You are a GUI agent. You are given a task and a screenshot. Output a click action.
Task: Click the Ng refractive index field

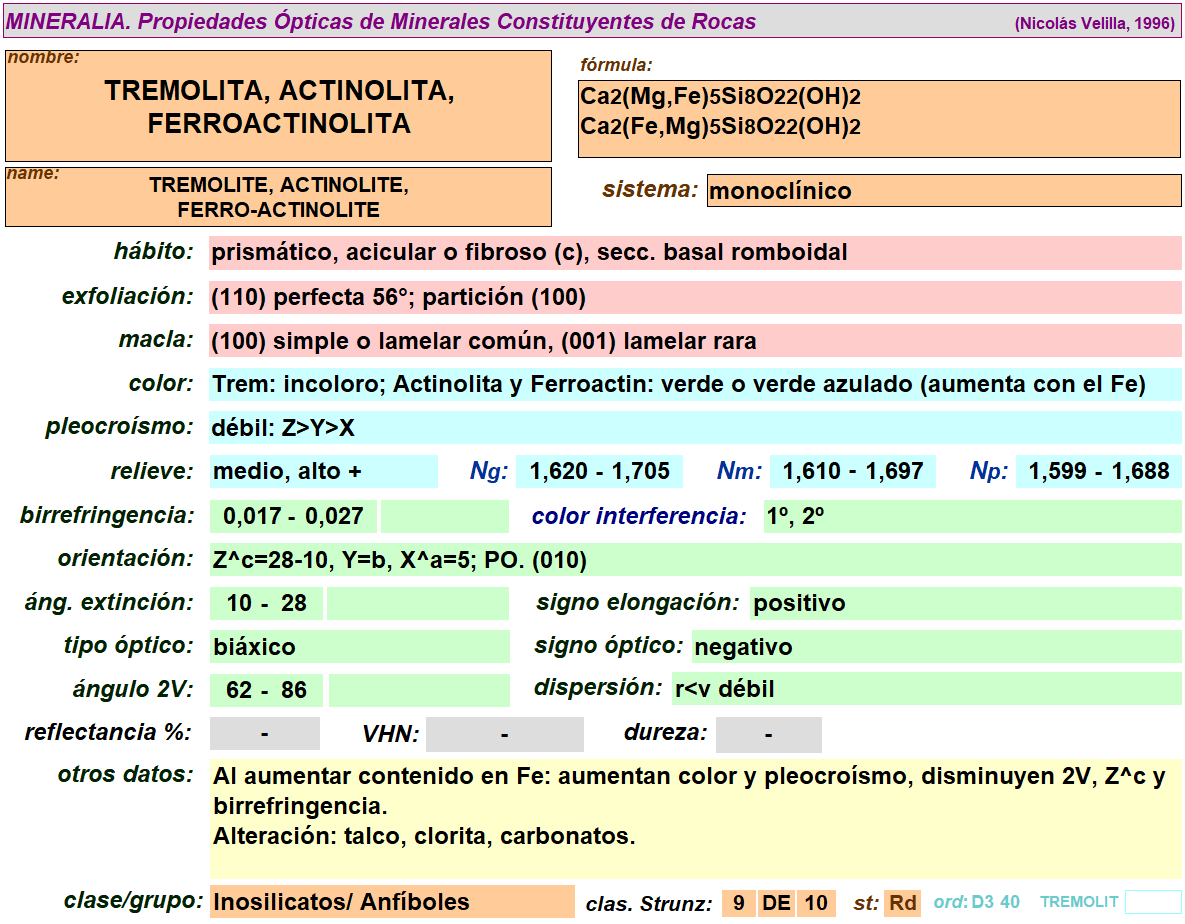599,472
